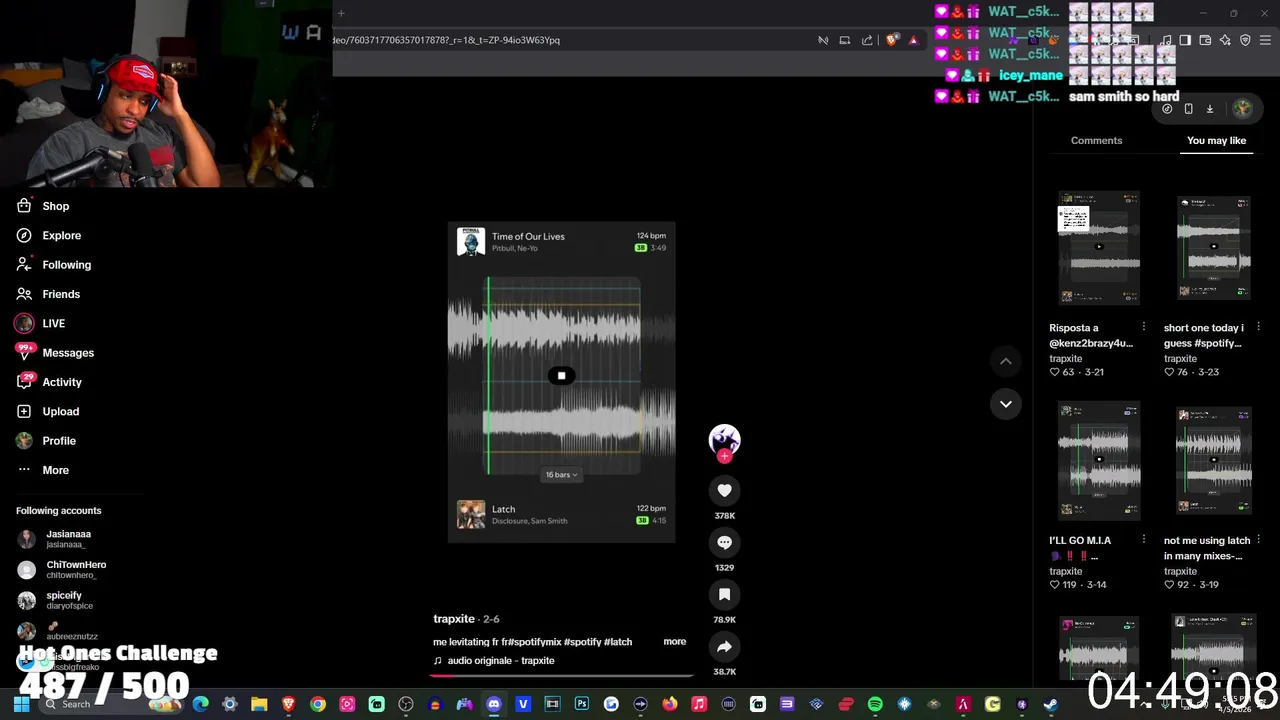Click the browser share page icon
The height and width of the screenshot is (720, 1280).
click(867, 40)
